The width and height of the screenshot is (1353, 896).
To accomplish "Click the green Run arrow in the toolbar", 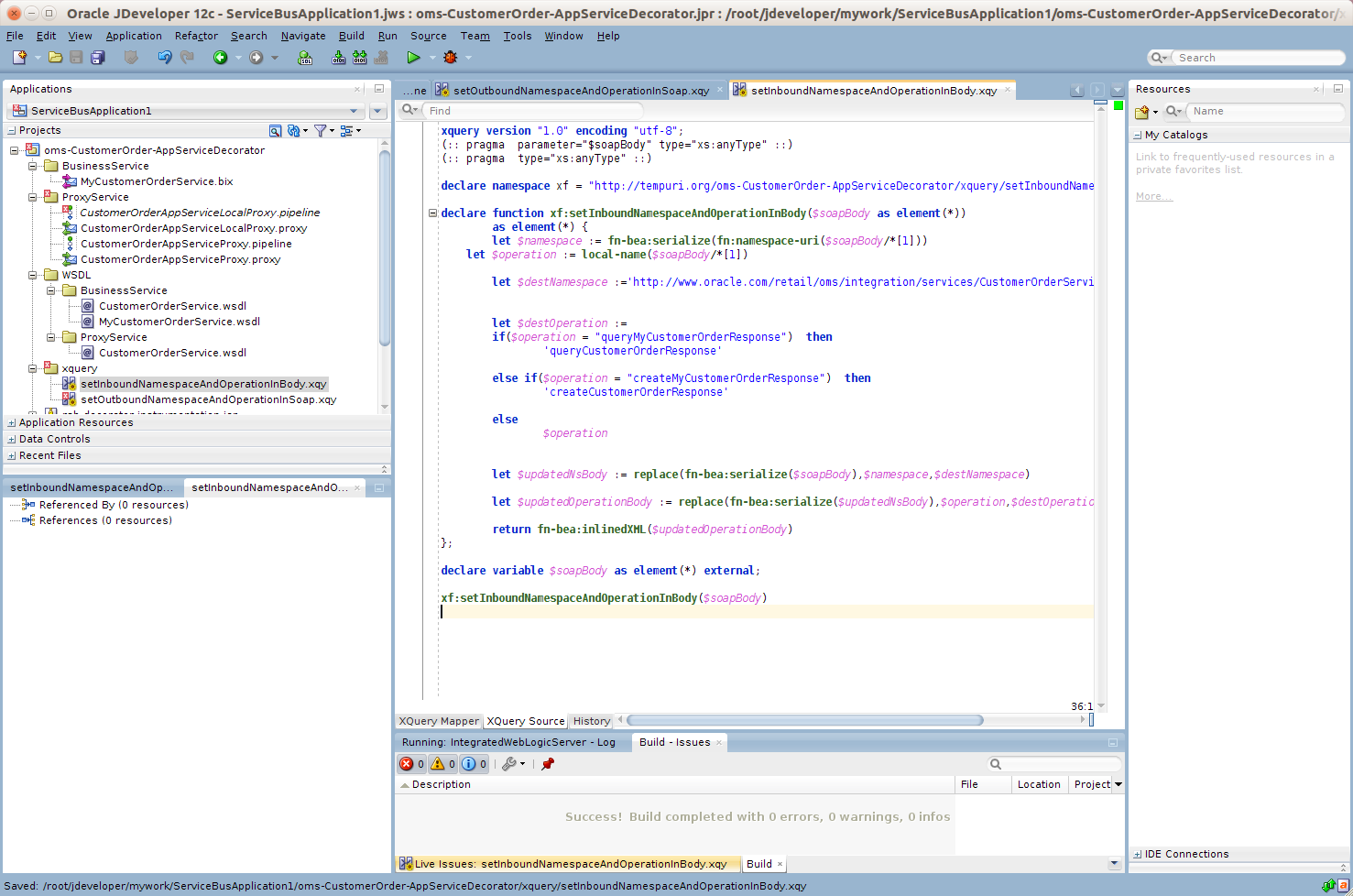I will [413, 58].
